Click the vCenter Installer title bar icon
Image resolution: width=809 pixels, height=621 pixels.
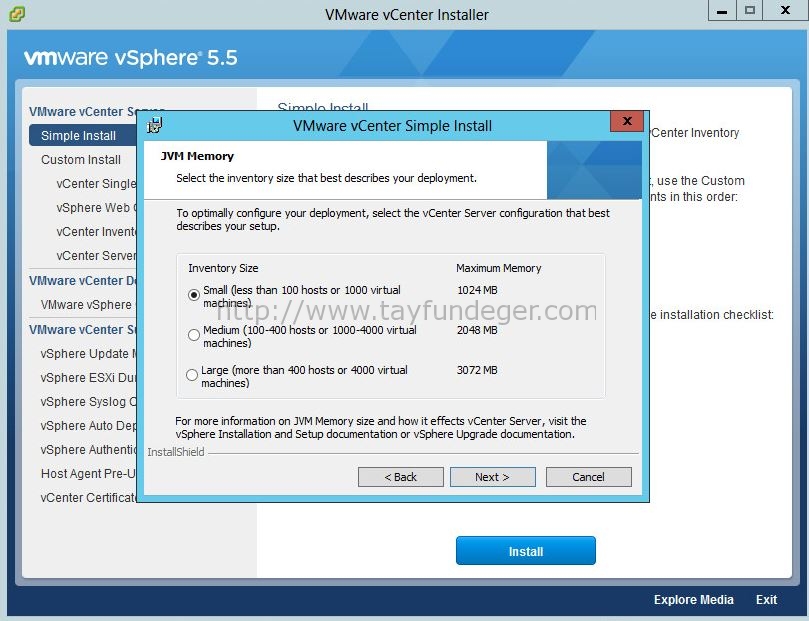(x=17, y=14)
